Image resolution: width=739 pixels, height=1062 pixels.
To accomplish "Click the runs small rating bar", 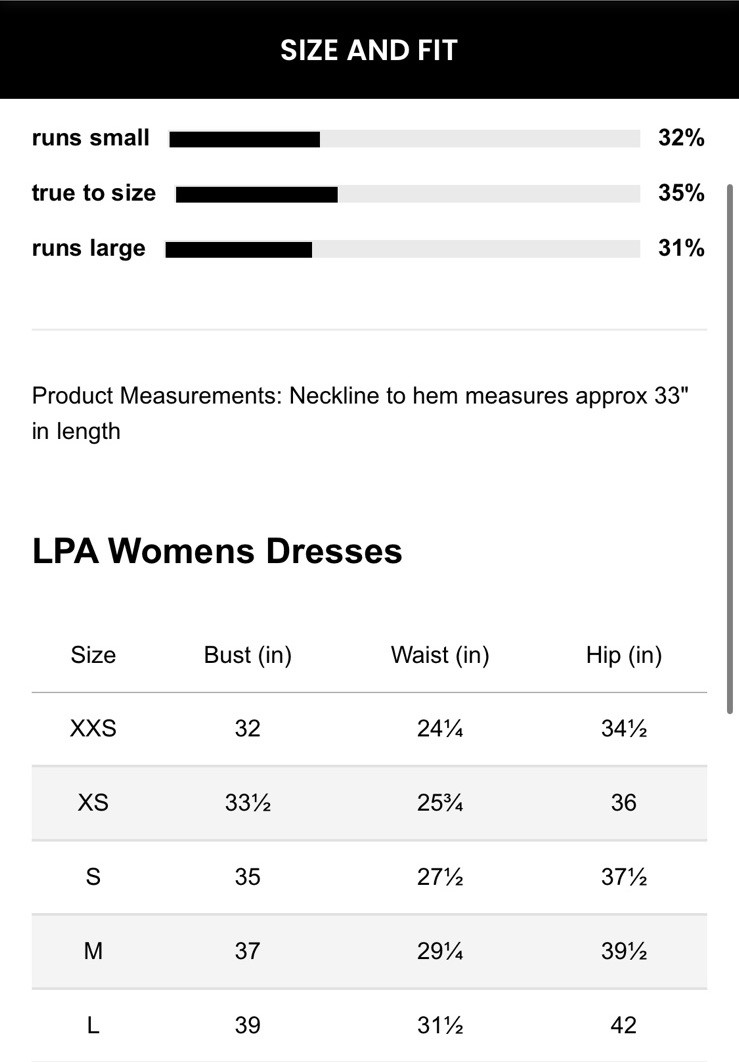I will (x=404, y=139).
